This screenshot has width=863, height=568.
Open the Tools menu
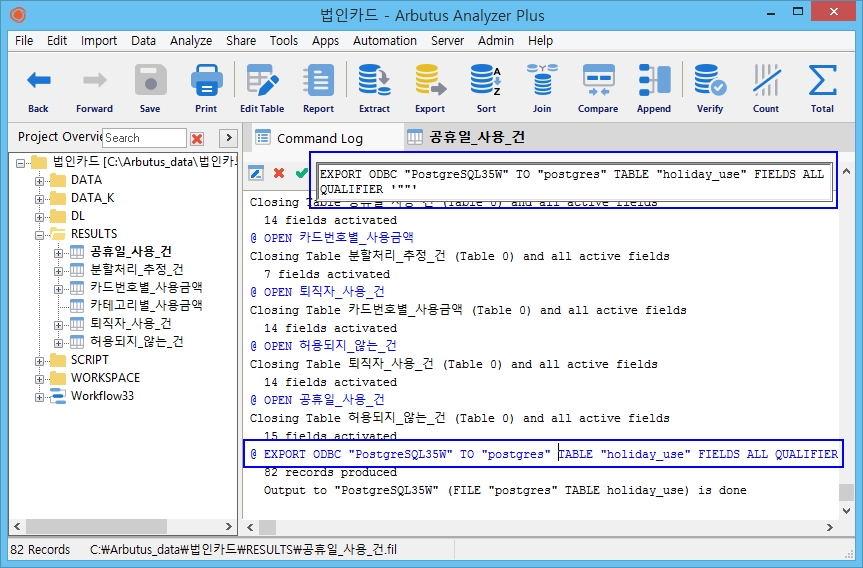click(283, 41)
